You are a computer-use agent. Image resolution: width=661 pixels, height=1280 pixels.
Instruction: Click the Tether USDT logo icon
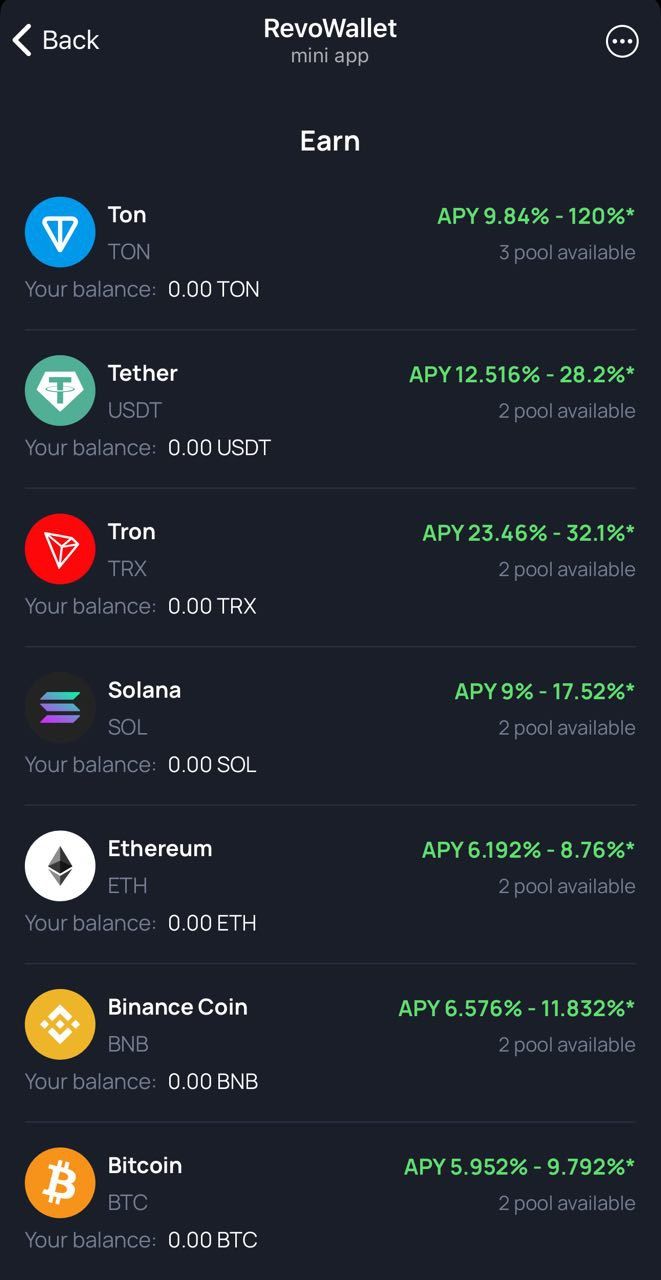[x=60, y=390]
